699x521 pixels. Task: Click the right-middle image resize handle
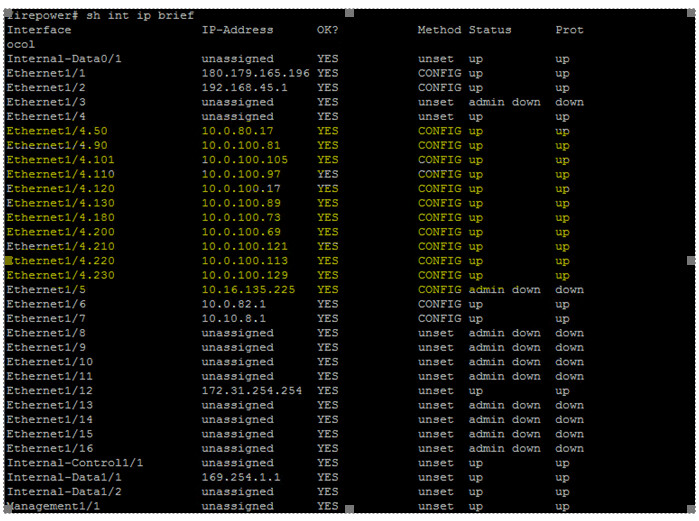(690, 260)
